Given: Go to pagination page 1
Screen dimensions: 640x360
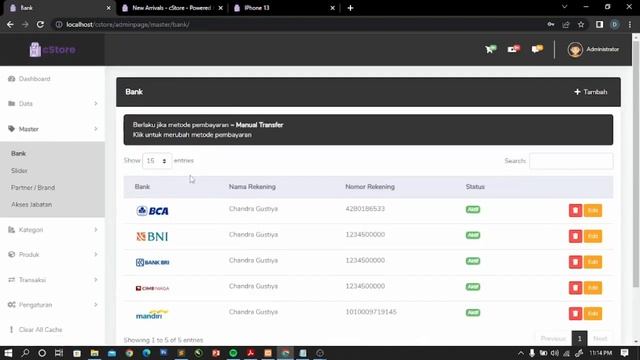Looking at the screenshot, I should point(579,338).
